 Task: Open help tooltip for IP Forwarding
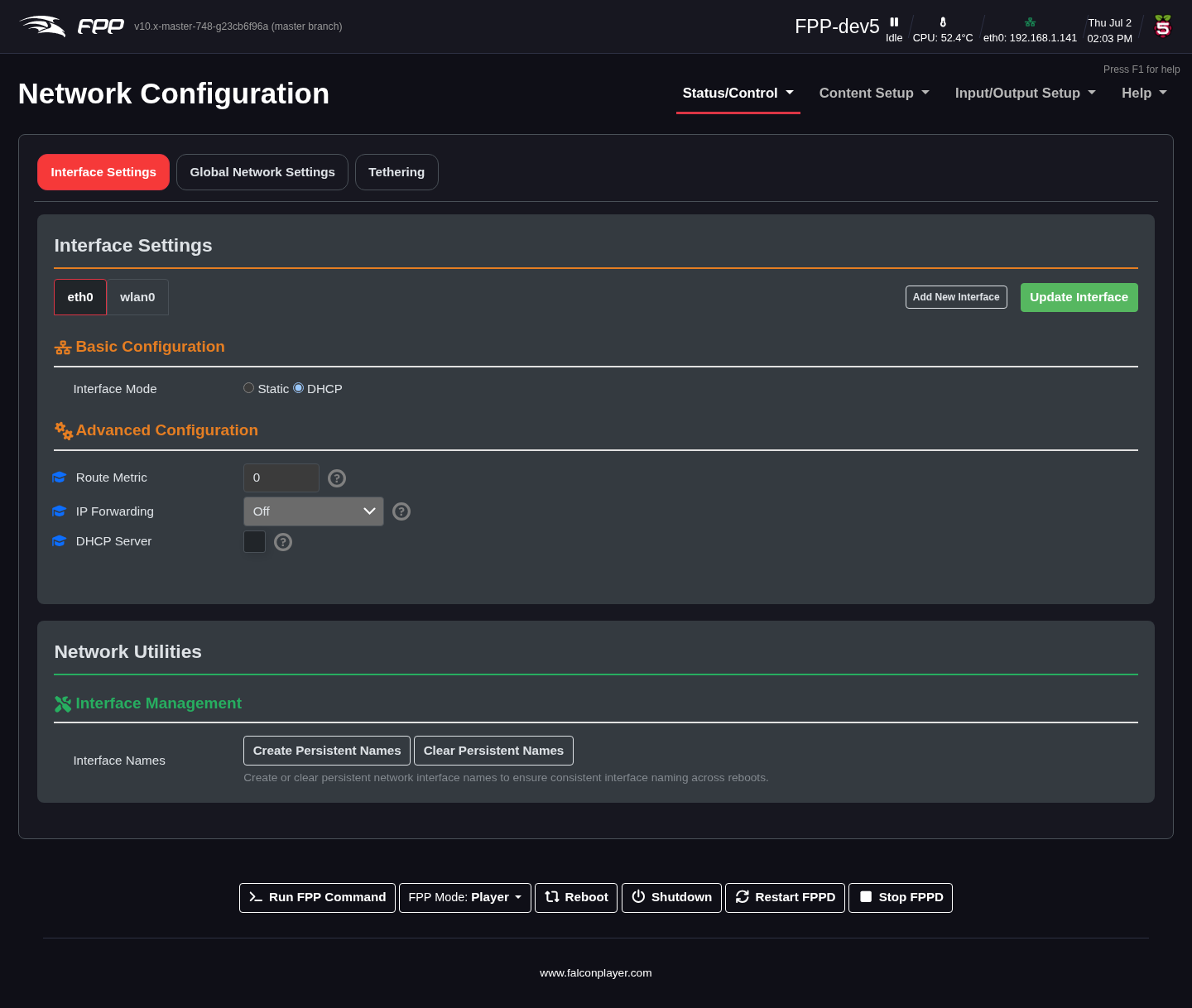tap(401, 511)
